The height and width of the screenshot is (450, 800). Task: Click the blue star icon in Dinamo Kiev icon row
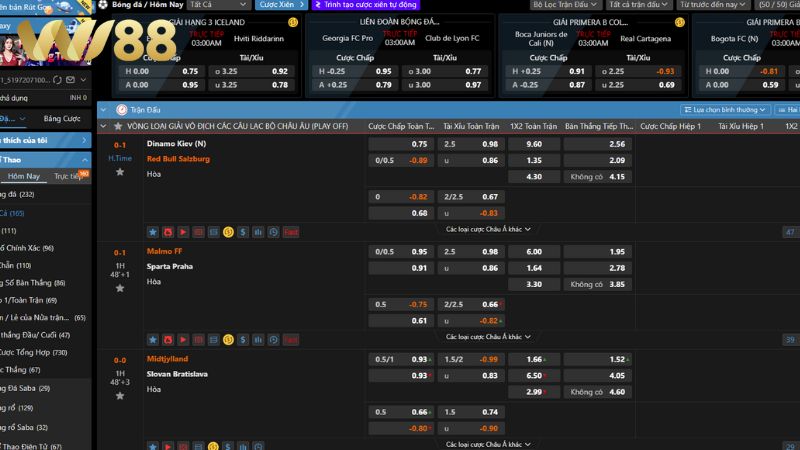(153, 232)
